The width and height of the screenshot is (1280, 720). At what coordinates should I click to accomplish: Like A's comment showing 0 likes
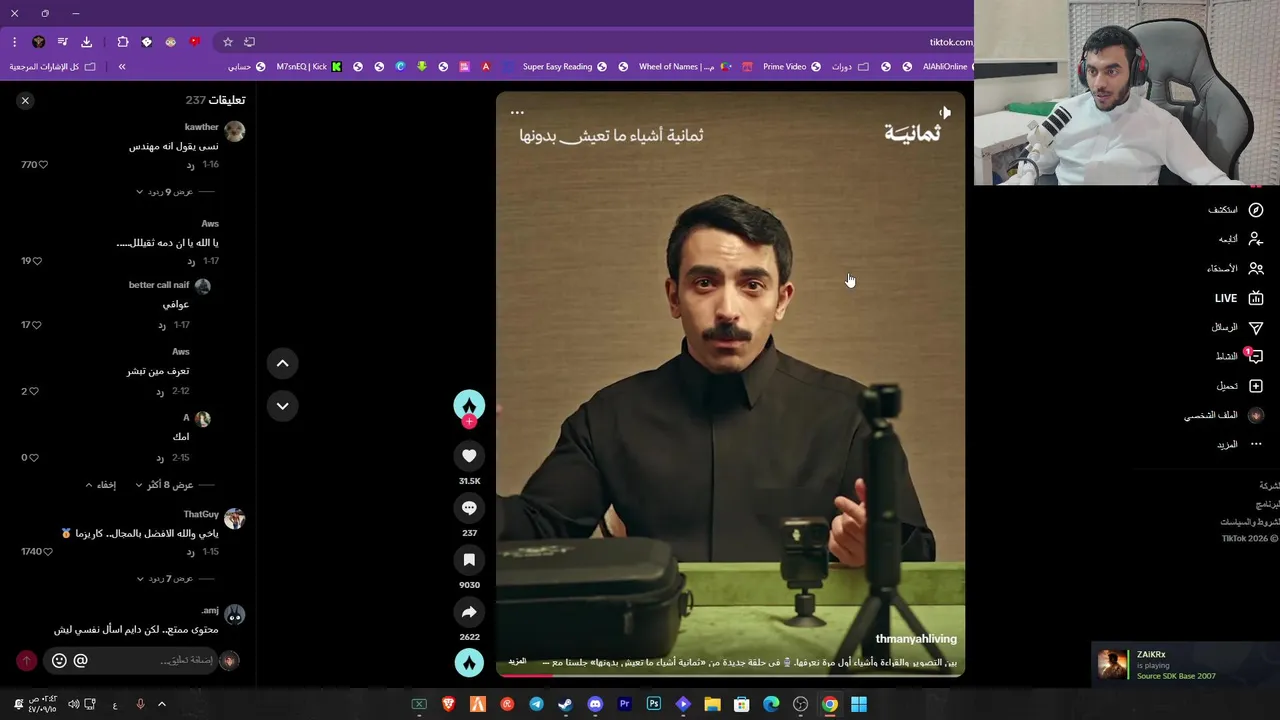click(x=34, y=458)
